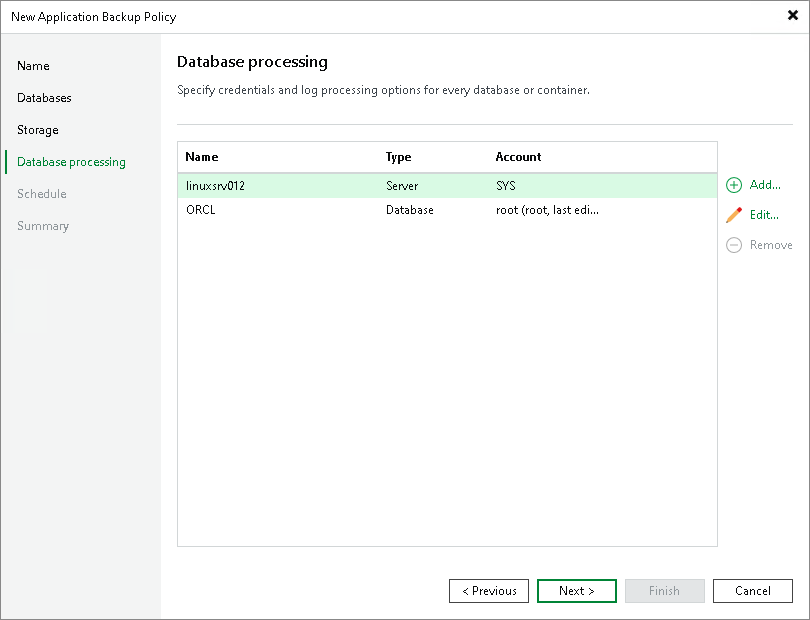This screenshot has height=620, width=810.
Task: Sort by the Account column header
Action: (518, 157)
